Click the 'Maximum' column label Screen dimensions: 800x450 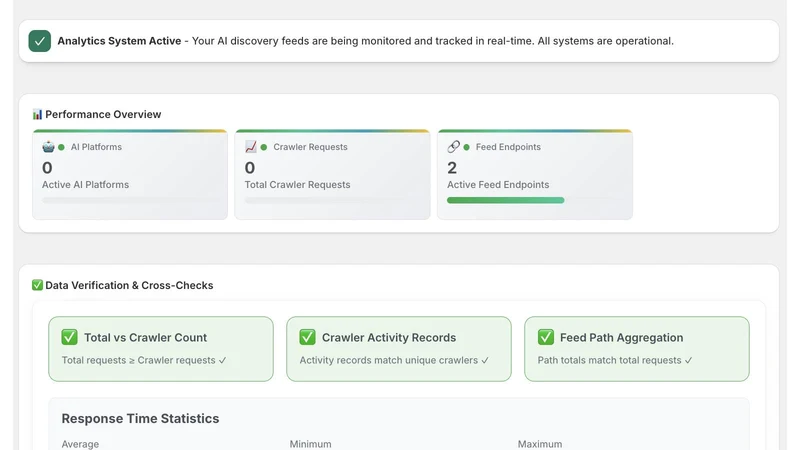coord(540,444)
